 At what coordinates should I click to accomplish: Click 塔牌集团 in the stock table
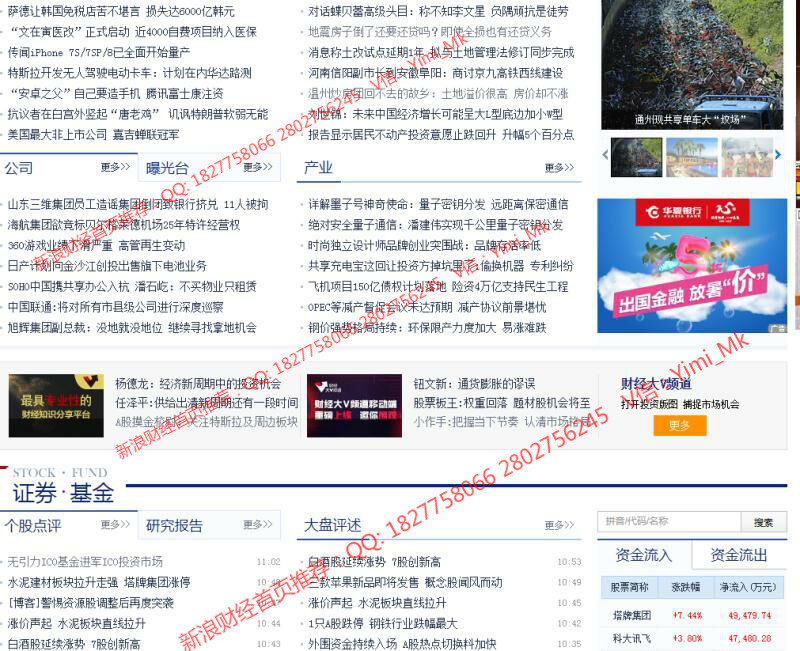[x=632, y=615]
